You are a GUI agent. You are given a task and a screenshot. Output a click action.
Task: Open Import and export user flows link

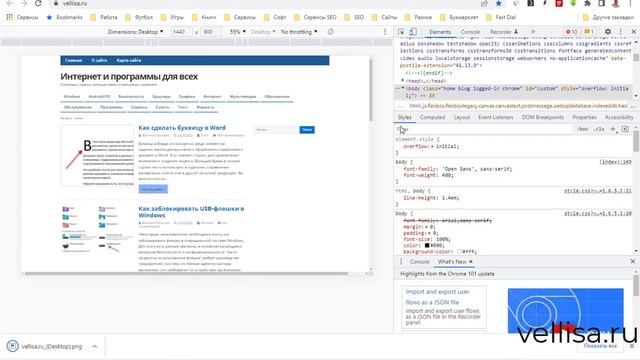[437, 297]
